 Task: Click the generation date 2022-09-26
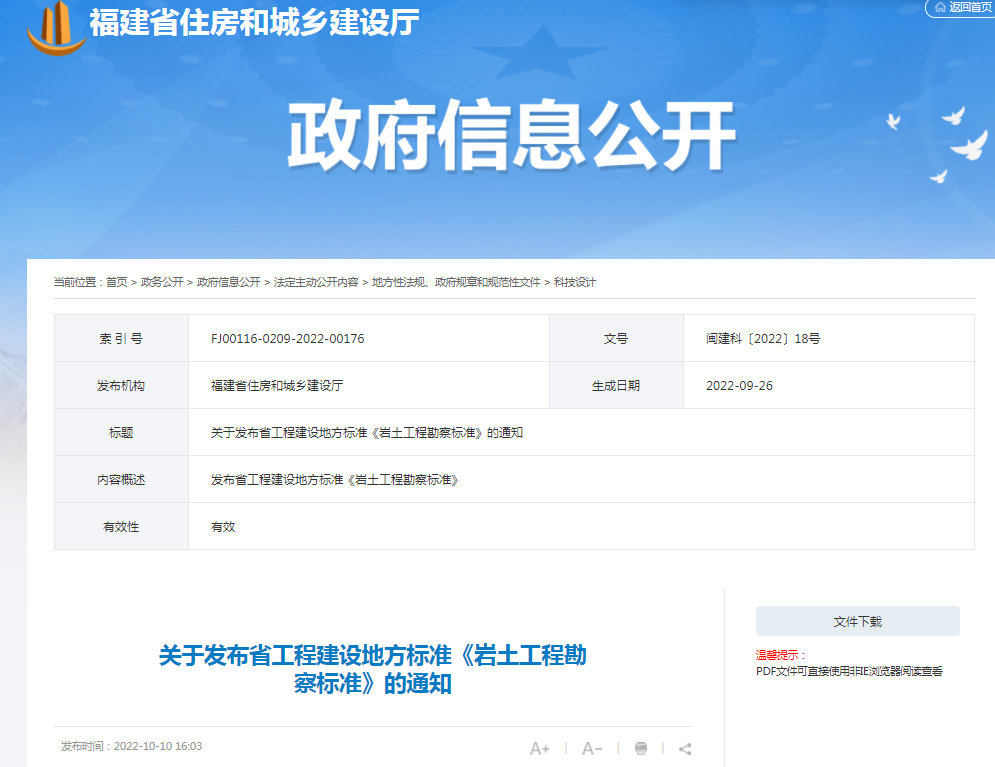point(739,386)
